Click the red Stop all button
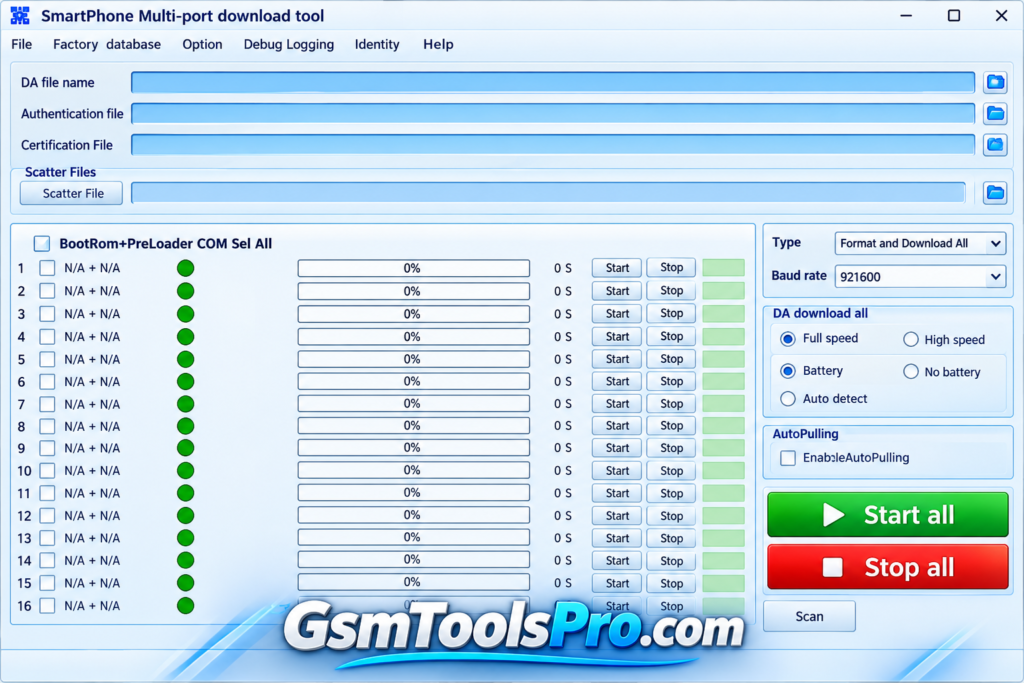 click(888, 567)
